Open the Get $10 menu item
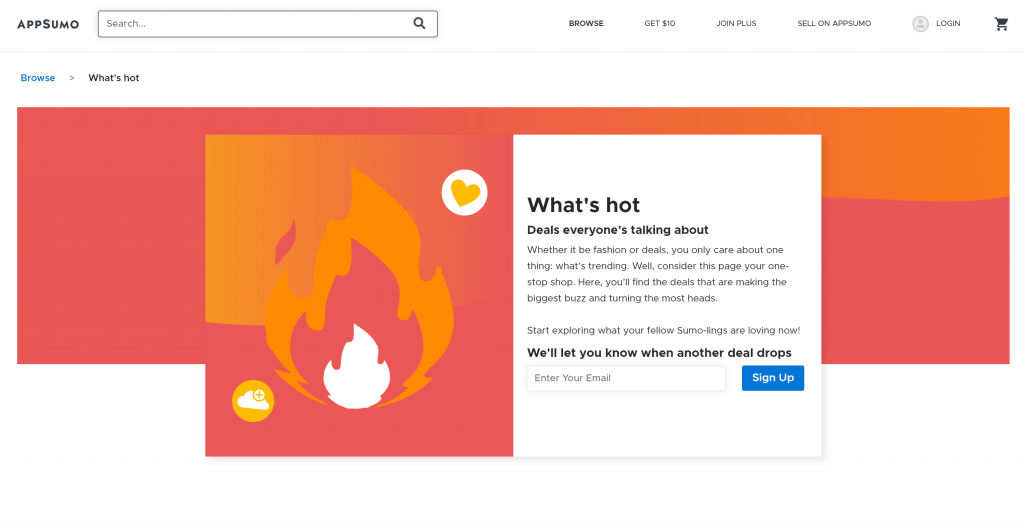Image resolution: width=1024 pixels, height=522 pixels. (x=660, y=24)
